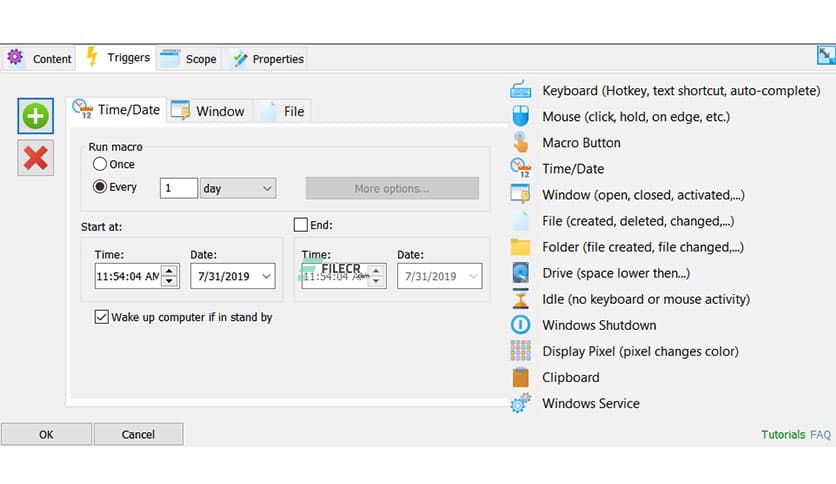Select the Windows Service gears icon
The image size is (836, 484).
520,403
